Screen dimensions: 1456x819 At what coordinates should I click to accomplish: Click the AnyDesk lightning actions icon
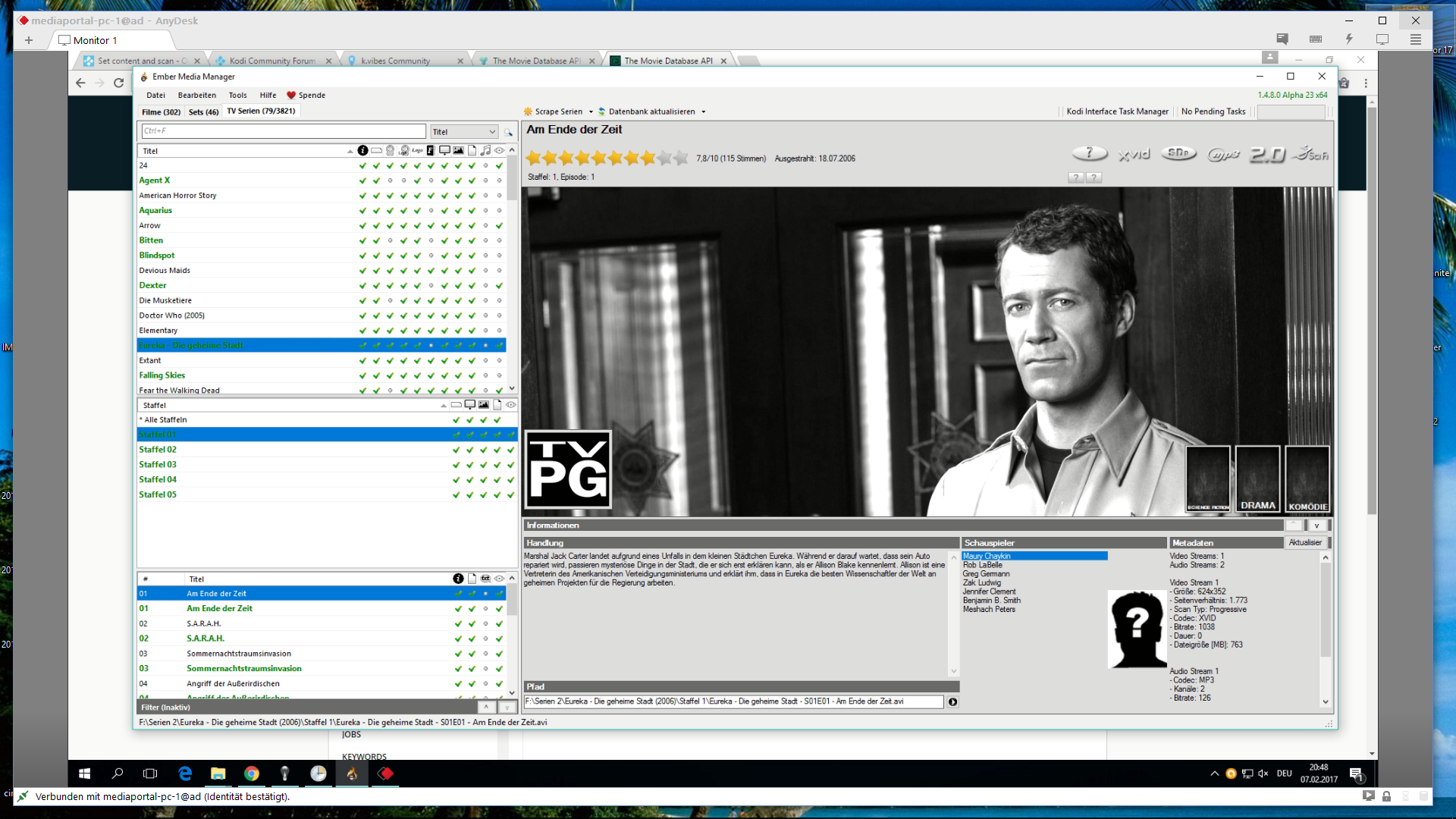1349,39
